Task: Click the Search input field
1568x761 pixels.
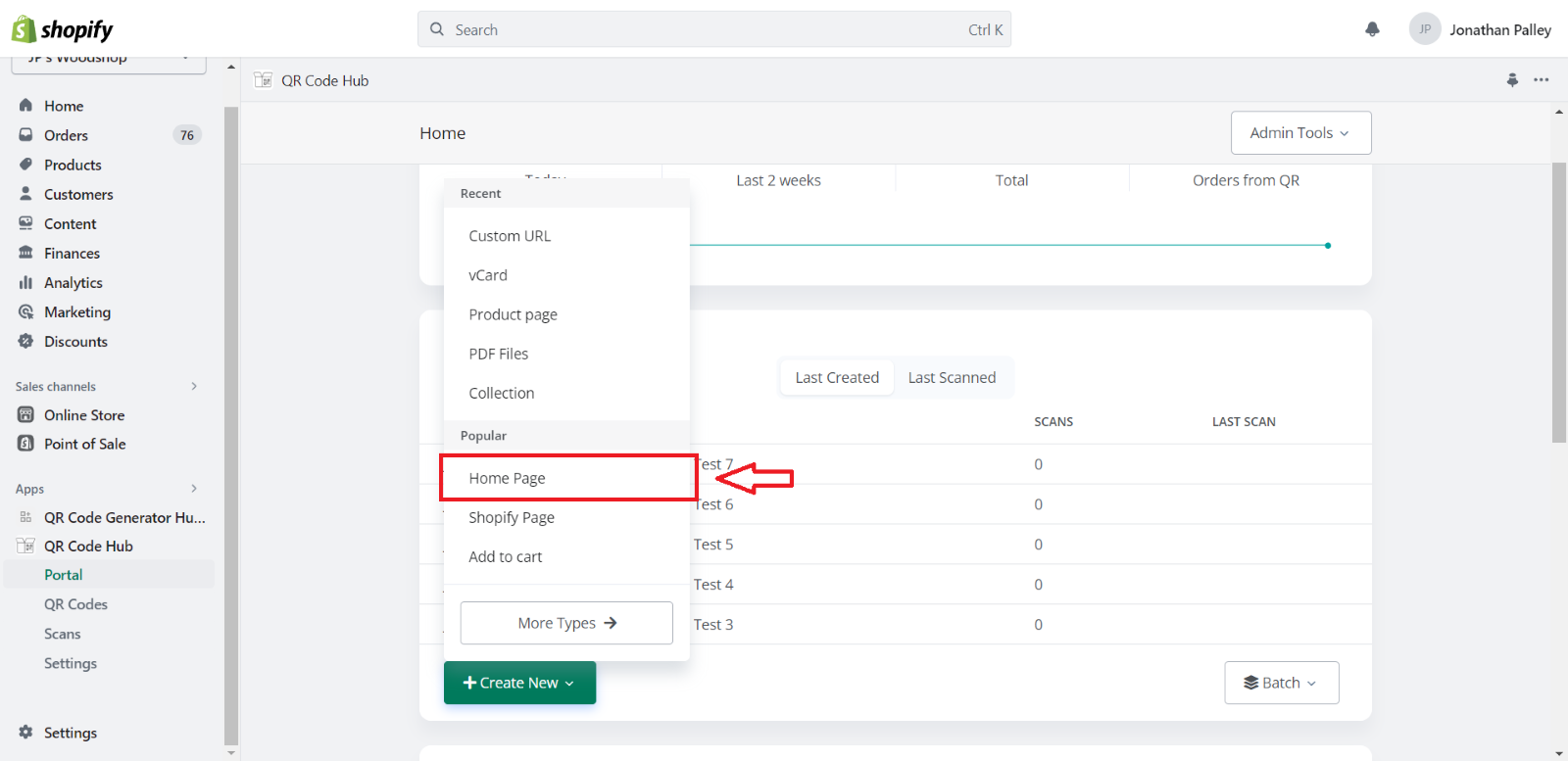Action: point(714,29)
